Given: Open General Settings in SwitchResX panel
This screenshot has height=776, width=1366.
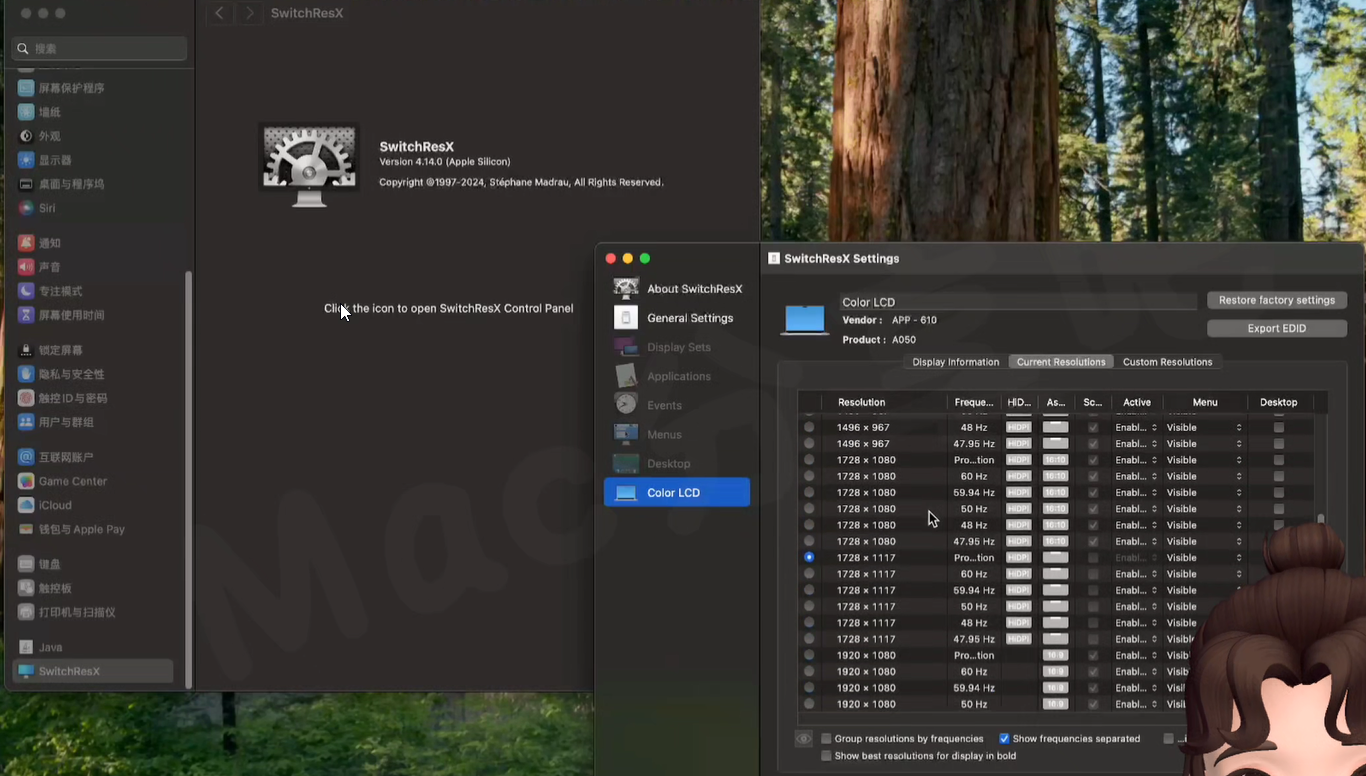Looking at the screenshot, I should coord(690,317).
